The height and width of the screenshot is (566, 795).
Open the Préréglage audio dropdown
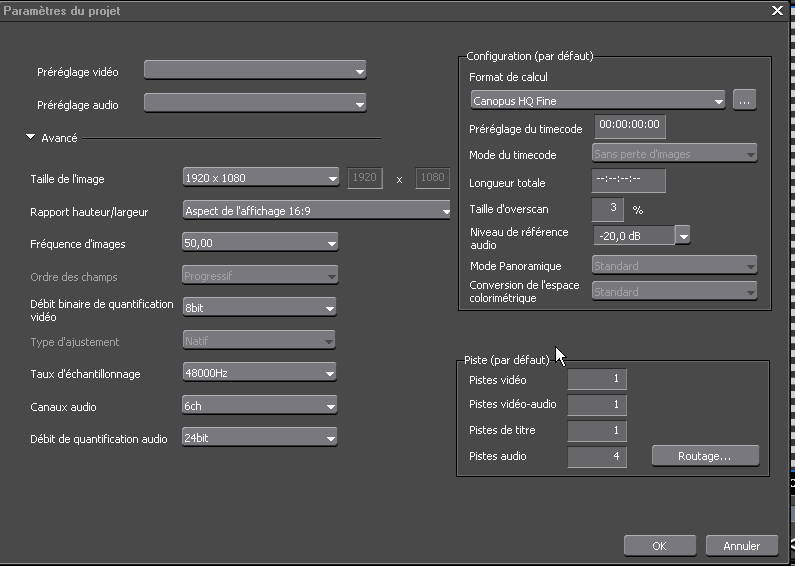[x=255, y=103]
